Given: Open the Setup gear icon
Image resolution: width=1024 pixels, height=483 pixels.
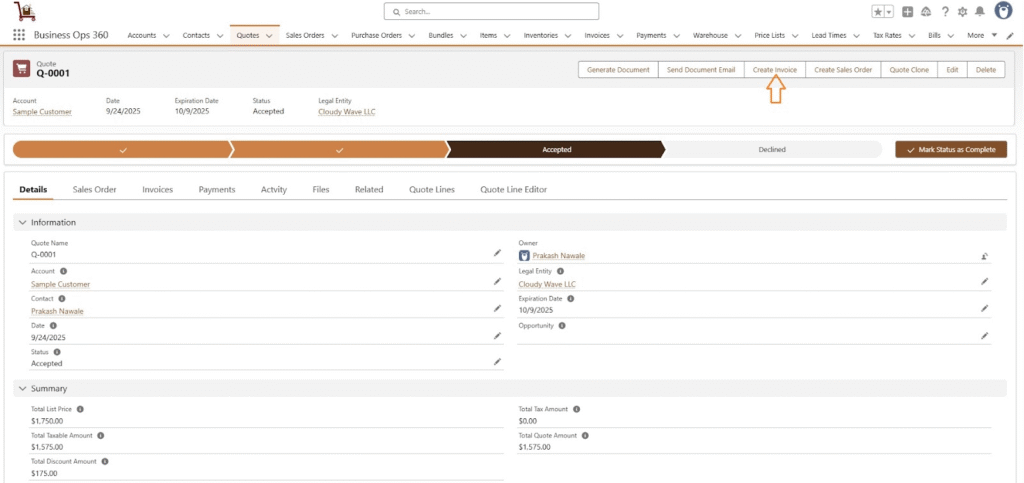Looking at the screenshot, I should click(x=963, y=12).
